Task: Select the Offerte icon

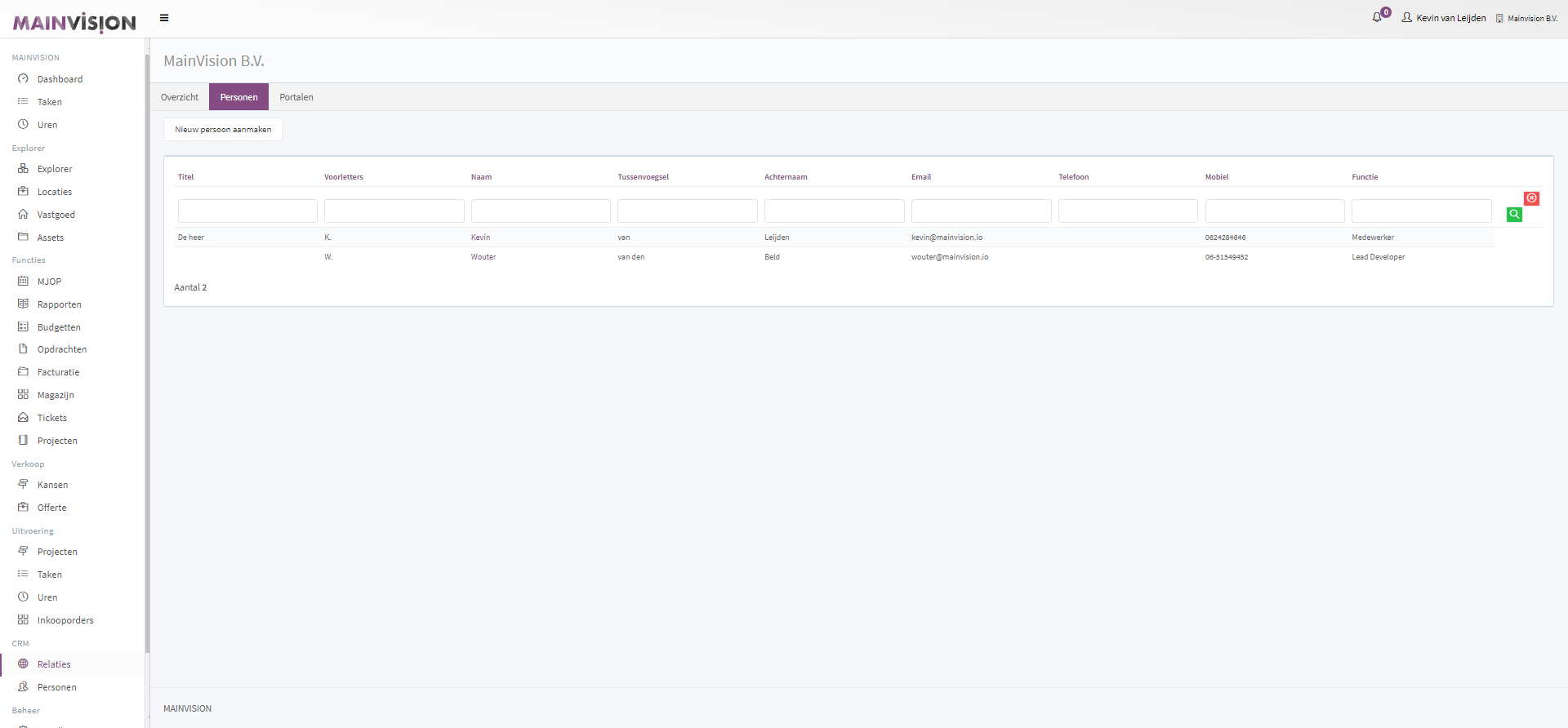Action: pyautogui.click(x=23, y=508)
